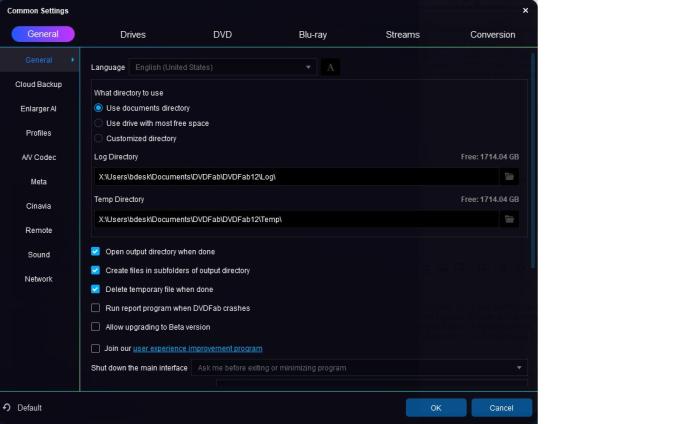Switch to the Drives tab
The width and height of the screenshot is (700, 424).
point(133,34)
